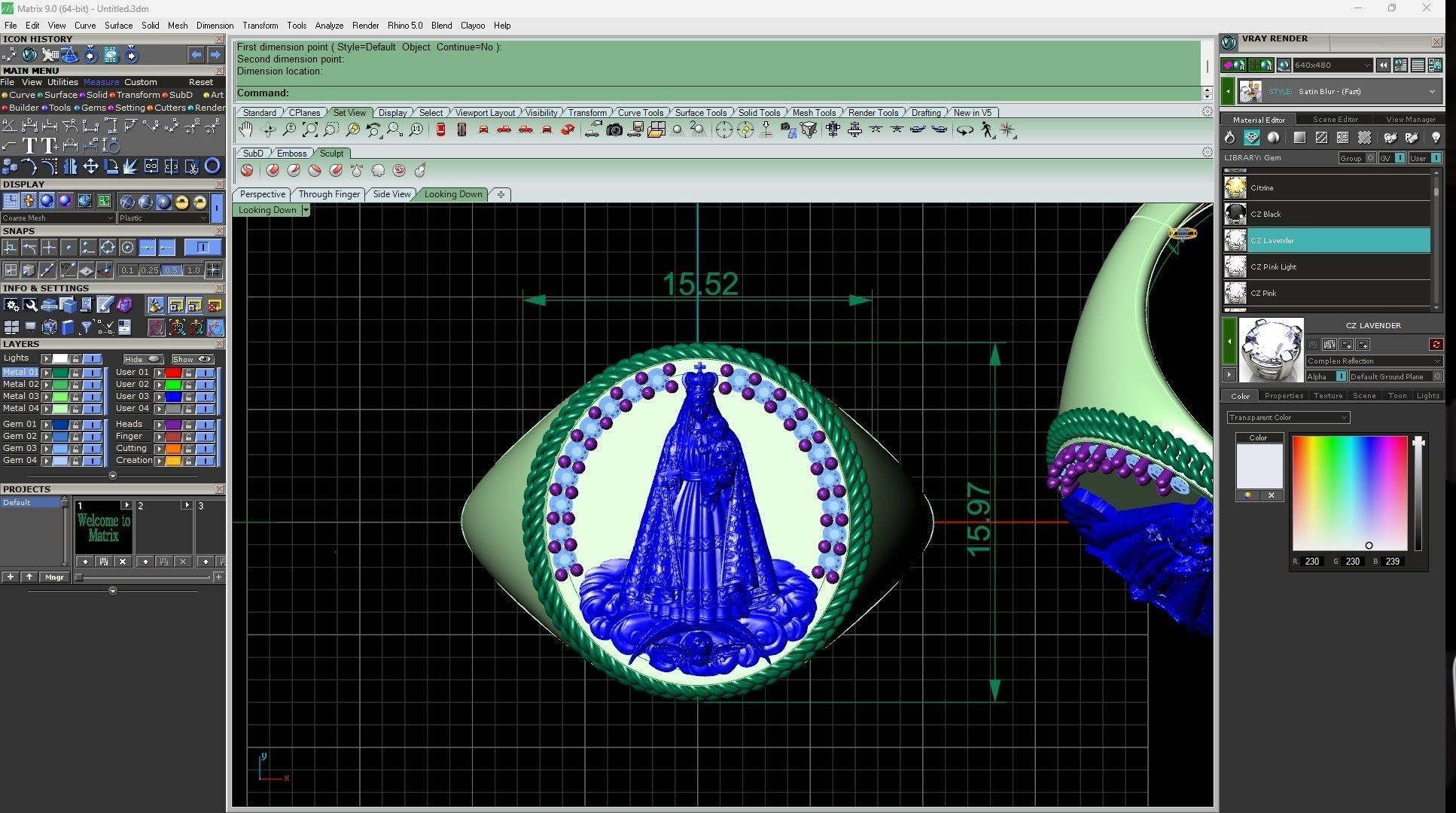Click Reset in the Main Menu panel
Image resolution: width=1456 pixels, height=813 pixels.
click(x=201, y=82)
